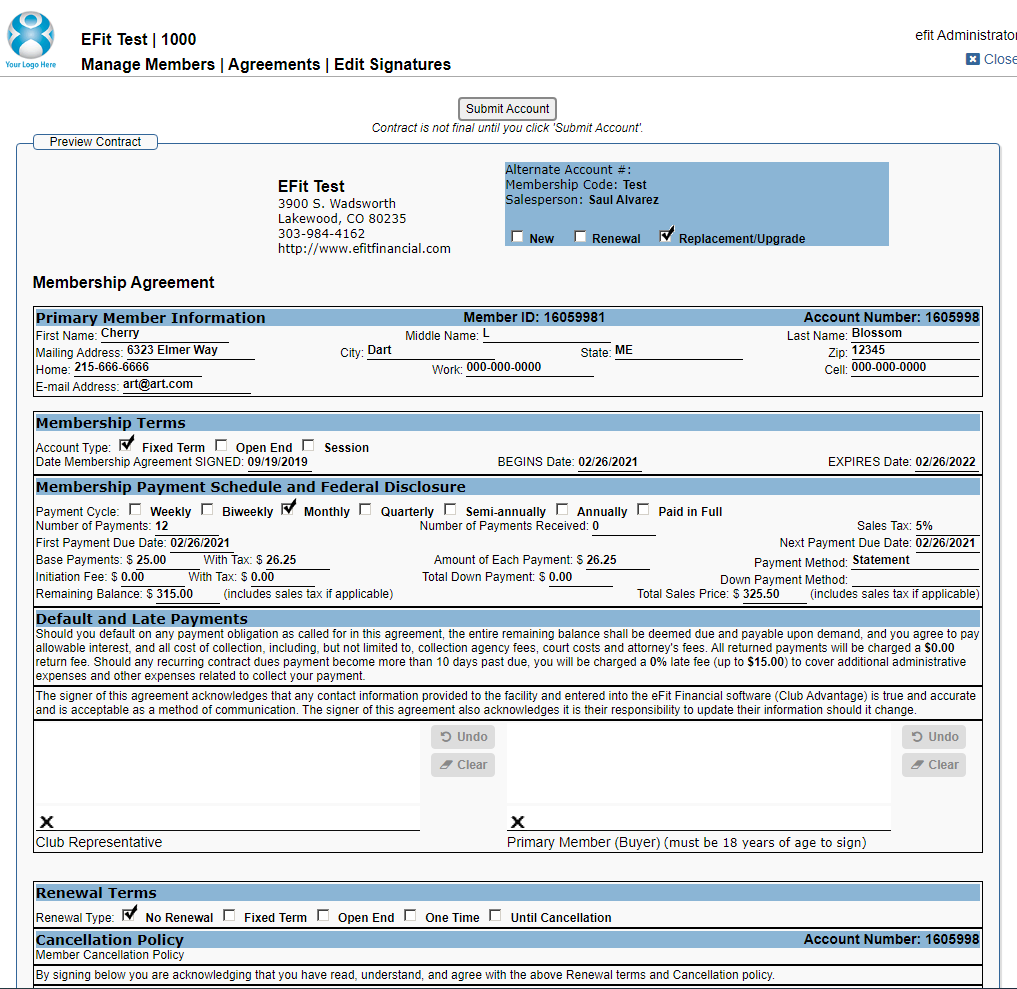Check Biweekly payment cycle checkbox
The width and height of the screenshot is (1017, 989).
coord(207,510)
